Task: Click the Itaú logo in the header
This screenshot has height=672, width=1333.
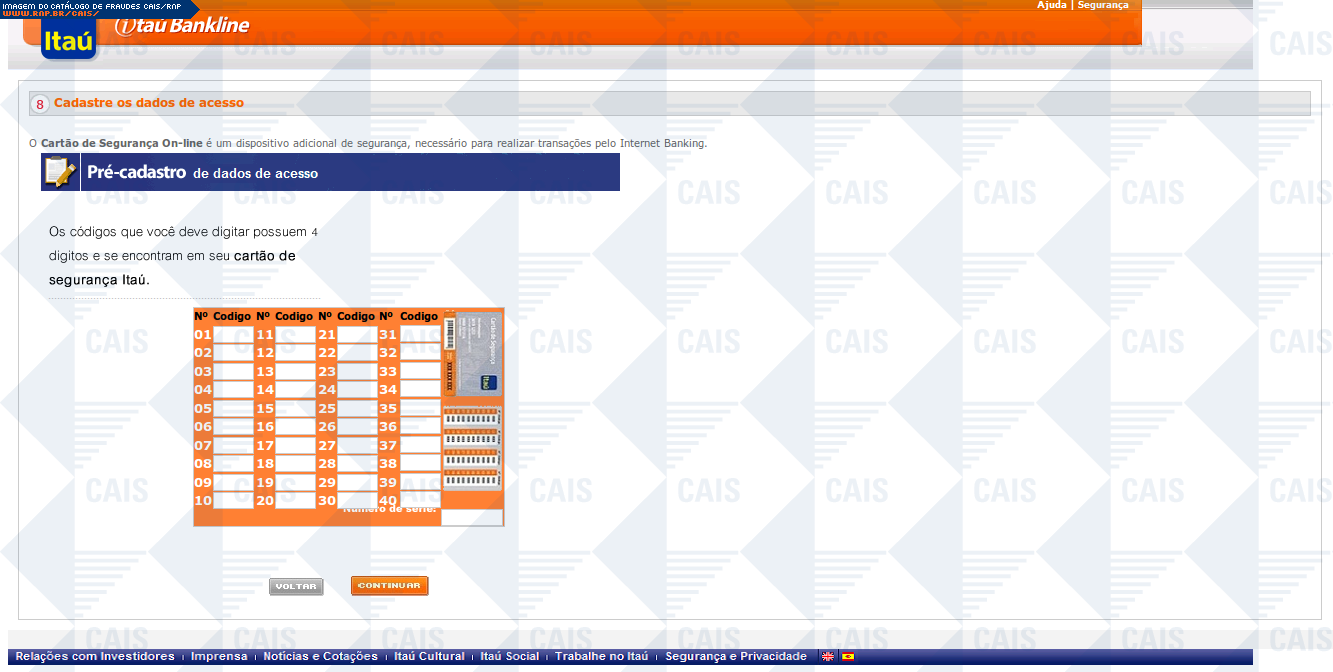Action: tap(69, 41)
